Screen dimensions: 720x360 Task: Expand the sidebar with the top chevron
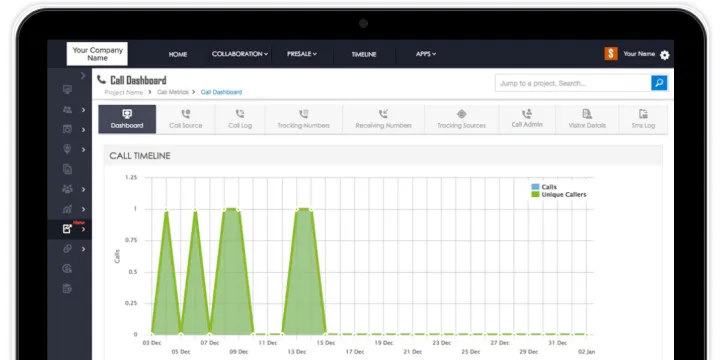83,76
